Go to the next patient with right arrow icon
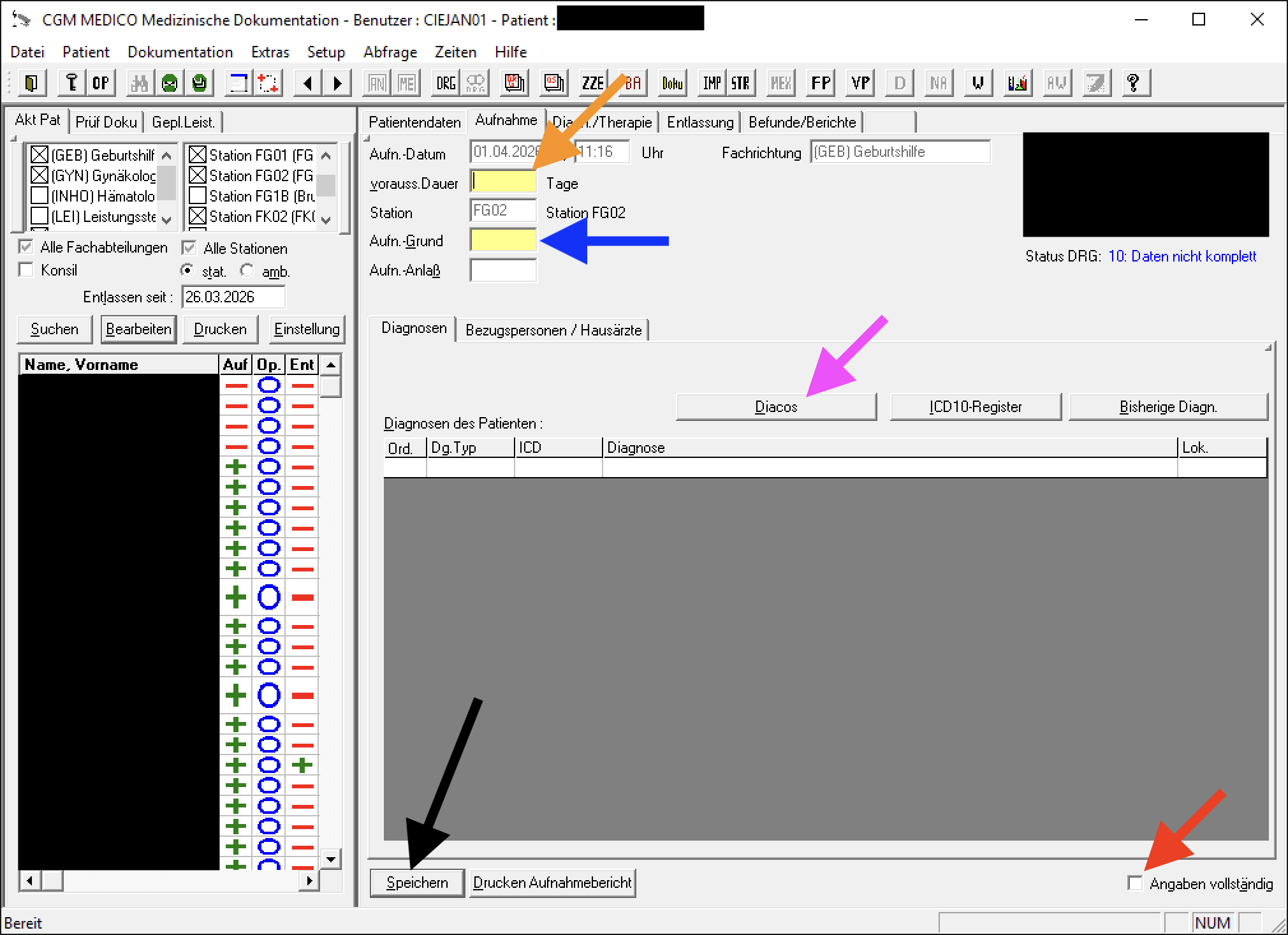Screen dimensions: 1288x935 (337, 83)
